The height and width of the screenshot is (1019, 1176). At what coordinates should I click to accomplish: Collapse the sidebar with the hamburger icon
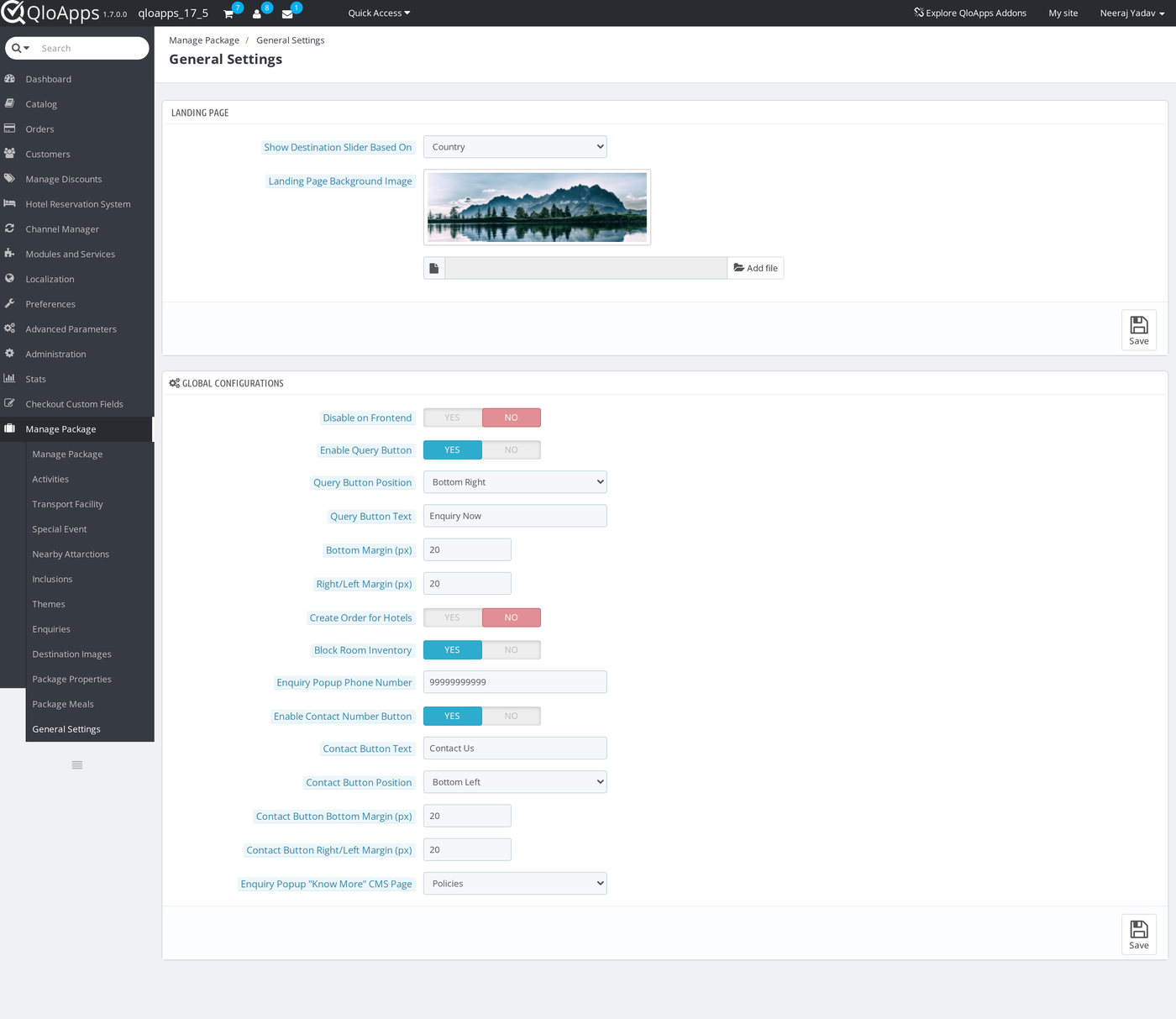[77, 764]
